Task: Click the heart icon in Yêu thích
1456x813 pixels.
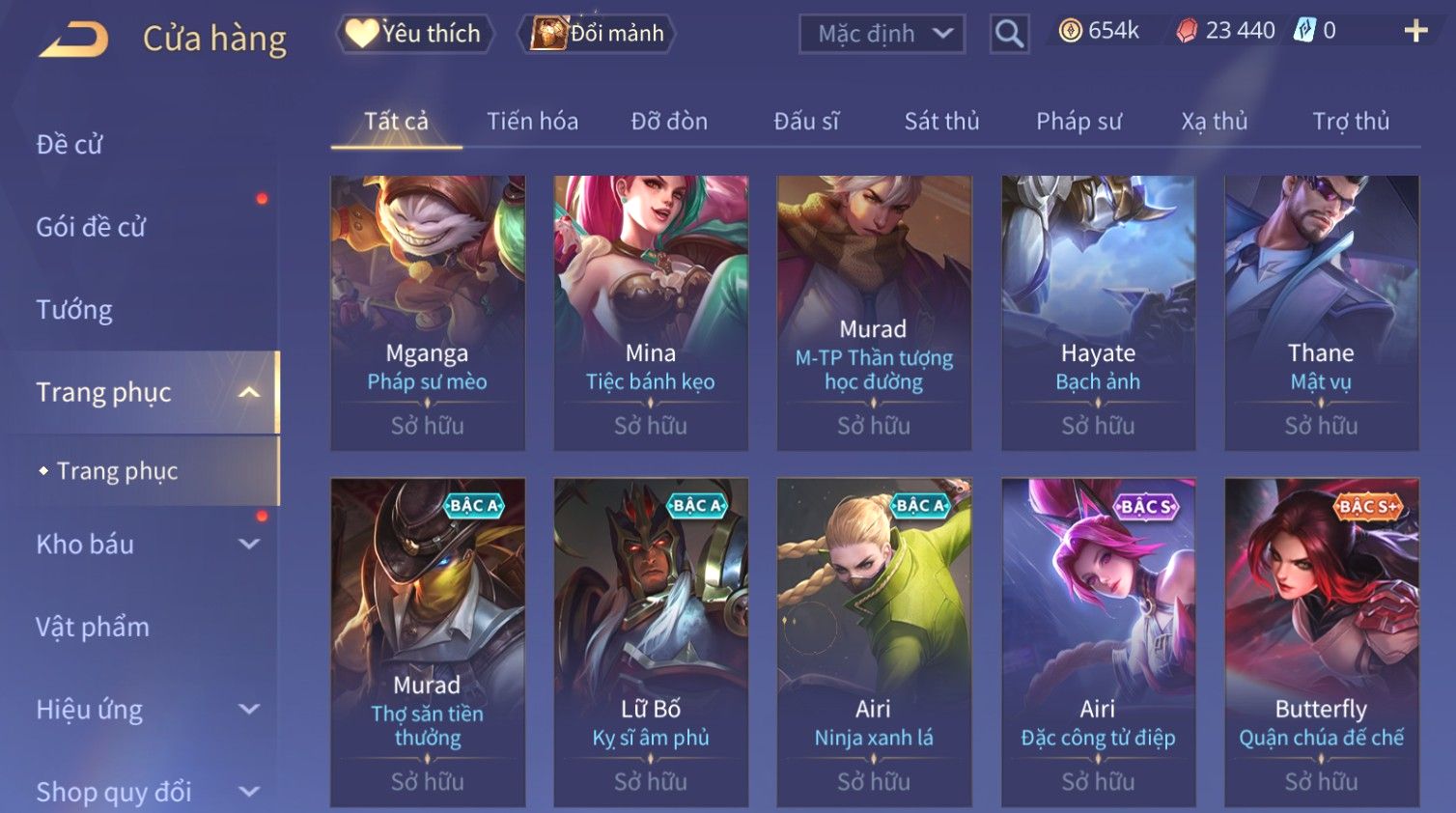Action: (x=362, y=34)
